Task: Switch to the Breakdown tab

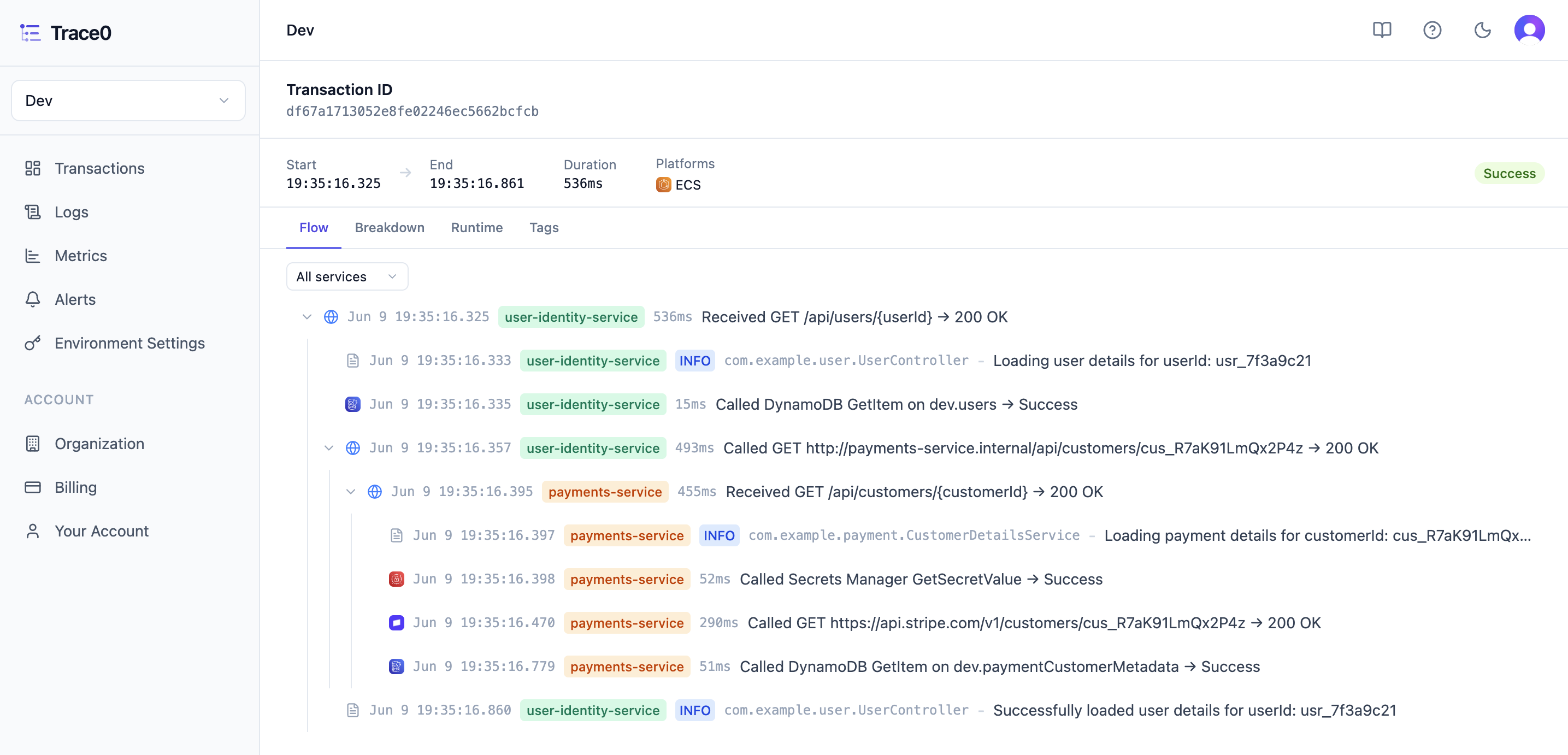Action: [390, 228]
